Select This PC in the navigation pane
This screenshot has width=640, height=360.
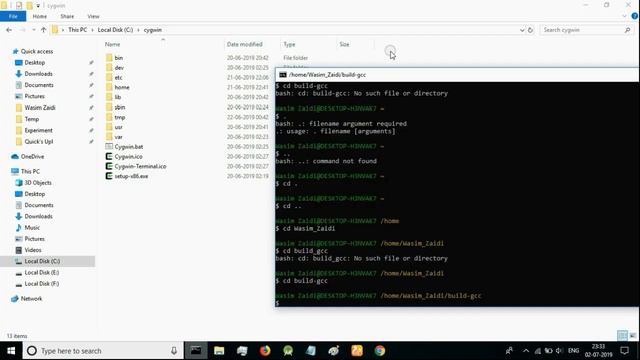30,171
